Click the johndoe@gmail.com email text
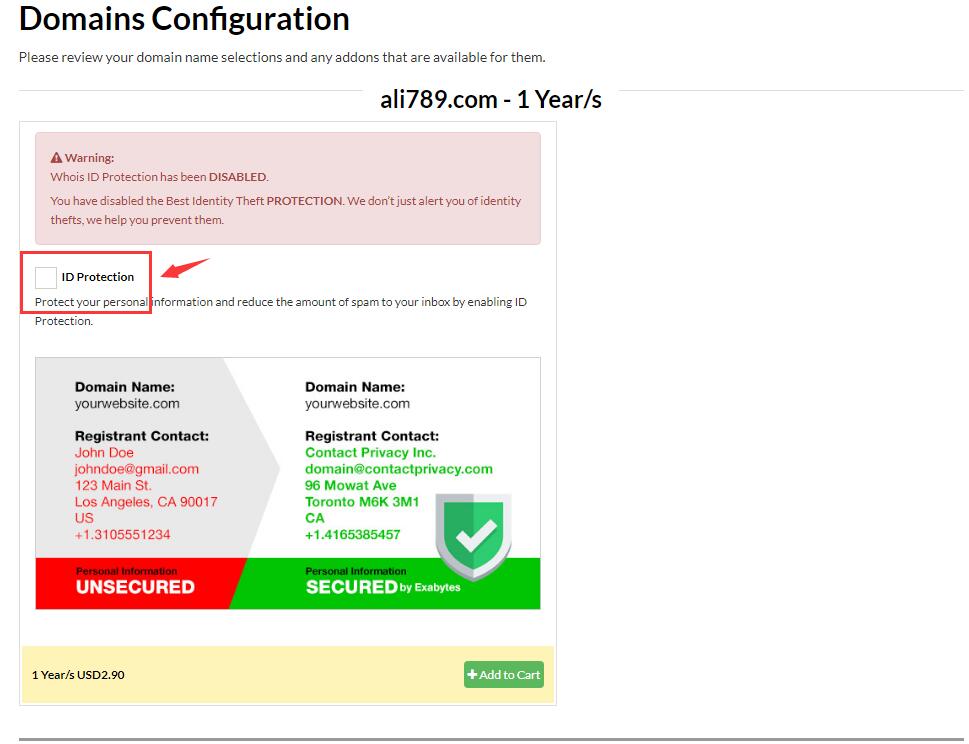Screen dimensions: 969x744 [x=136, y=469]
